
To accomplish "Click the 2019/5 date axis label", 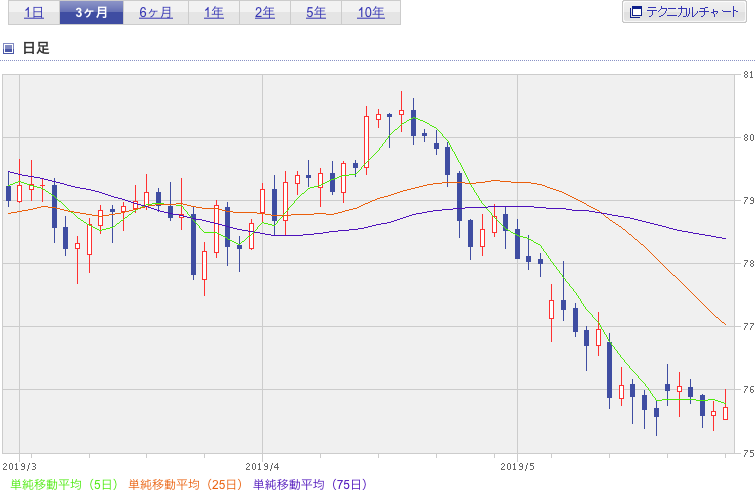I will [x=517, y=467].
